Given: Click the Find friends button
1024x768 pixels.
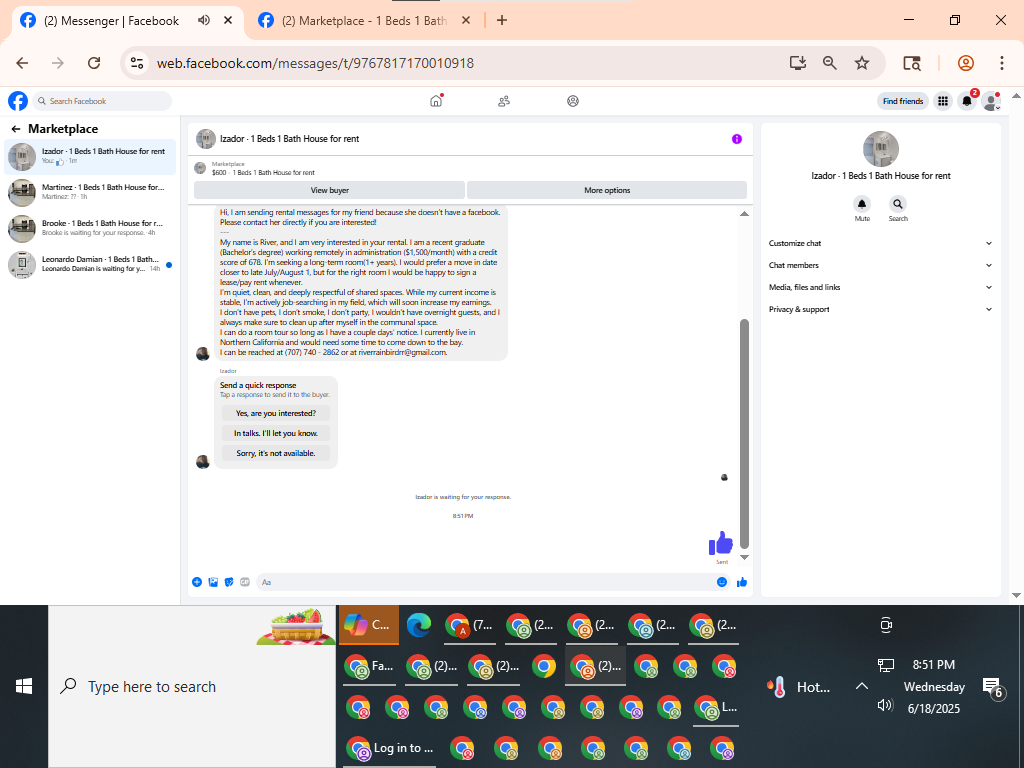Looking at the screenshot, I should pos(903,101).
